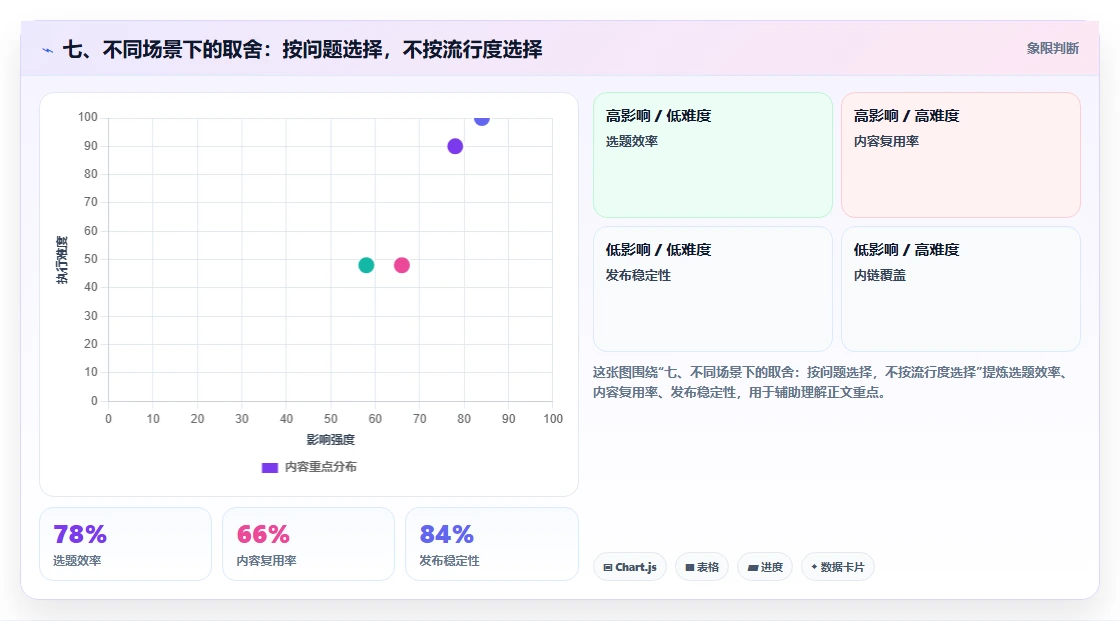Click the teal data point on the chart

[x=366, y=265]
